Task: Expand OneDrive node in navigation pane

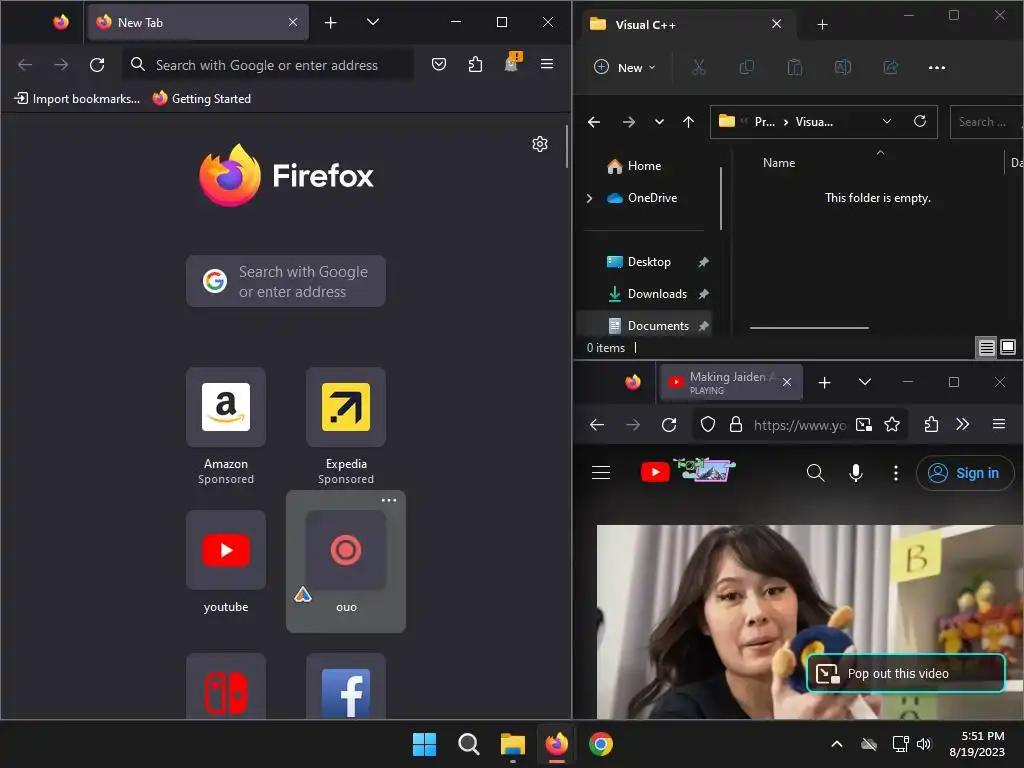Action: tap(589, 198)
